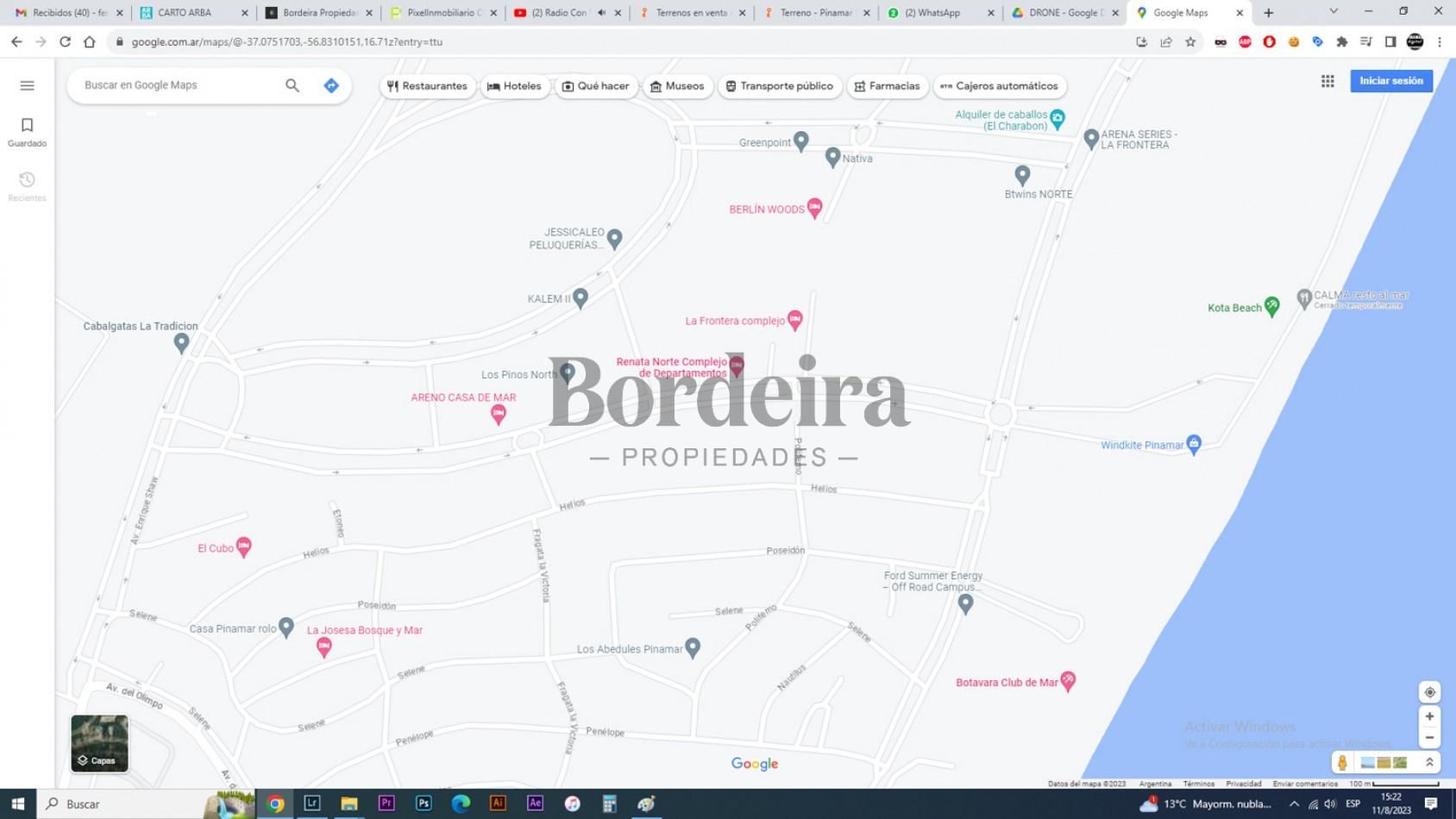
Task: Center map on my location
Action: [x=1429, y=692]
